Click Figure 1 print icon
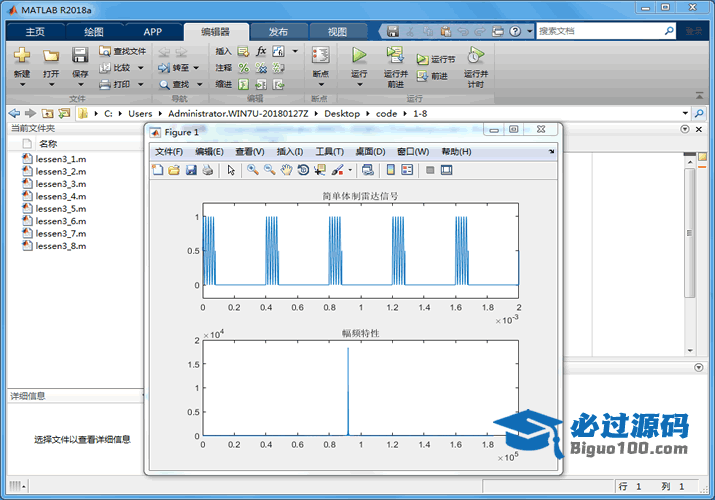Screen dimensions: 715x500 click(207, 170)
